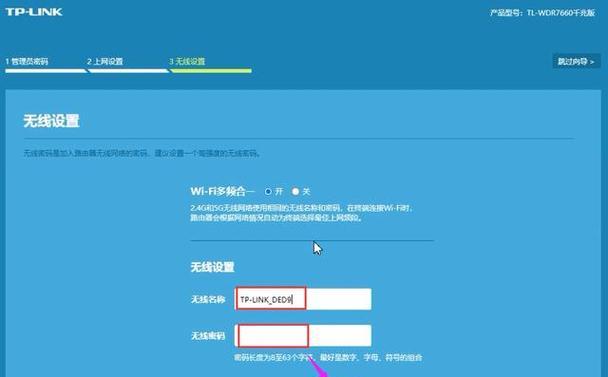Click the 无线设置 page heading
Viewport: 608px width, 377px height.
(x=52, y=121)
